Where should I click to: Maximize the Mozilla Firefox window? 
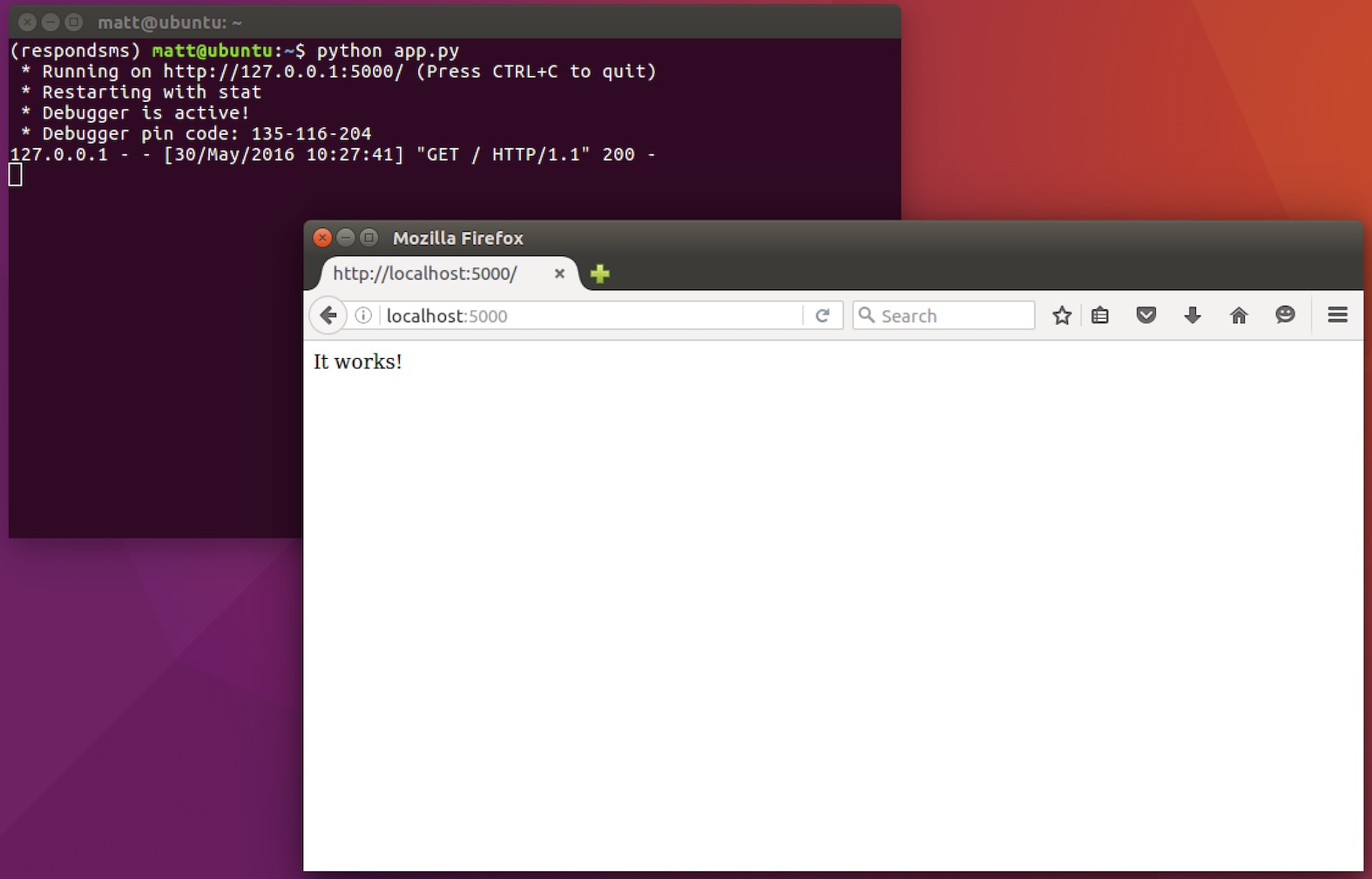pyautogui.click(x=369, y=237)
